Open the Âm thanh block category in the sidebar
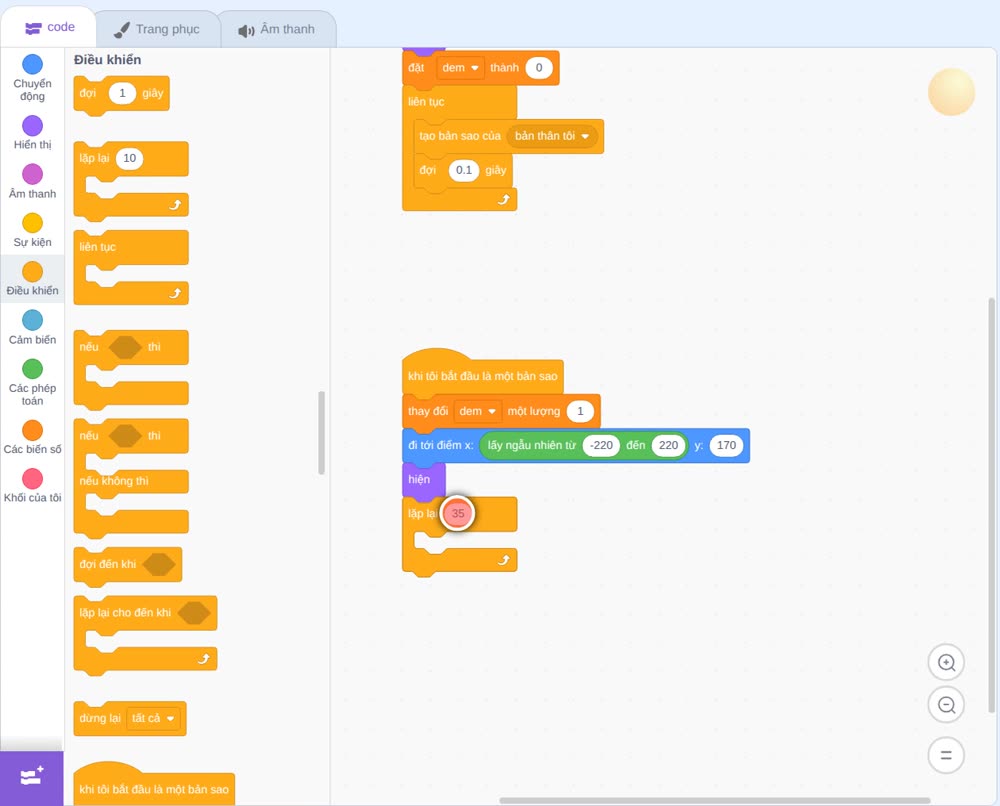Screen dimensions: 1000x806 32,181
